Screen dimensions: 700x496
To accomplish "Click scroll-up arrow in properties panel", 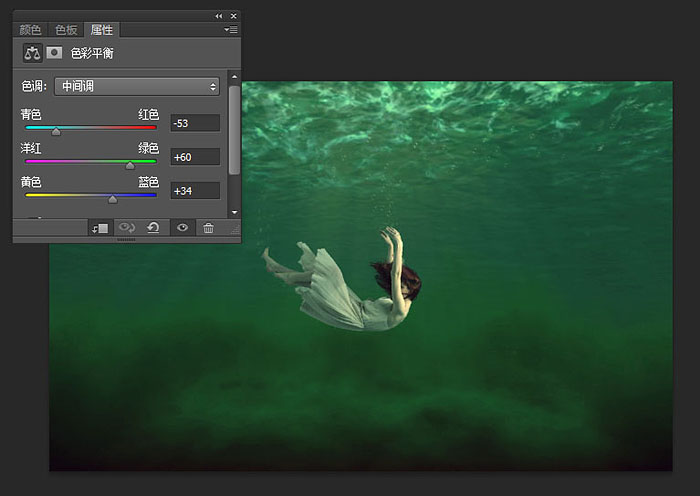I will (234, 77).
